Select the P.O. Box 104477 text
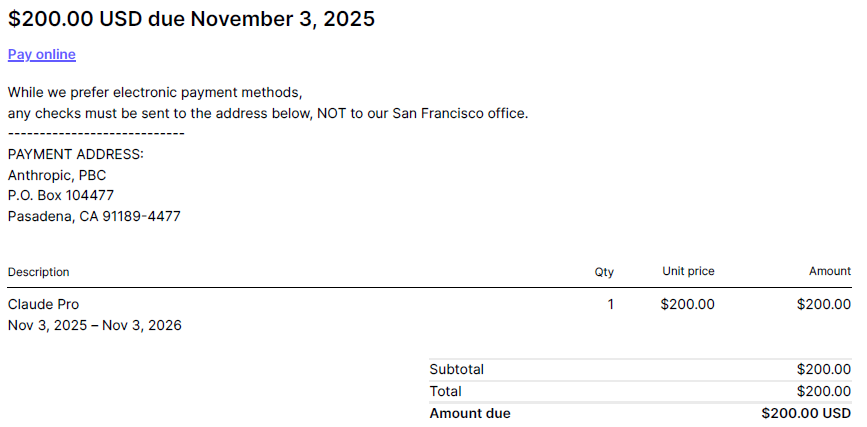 pos(61,195)
